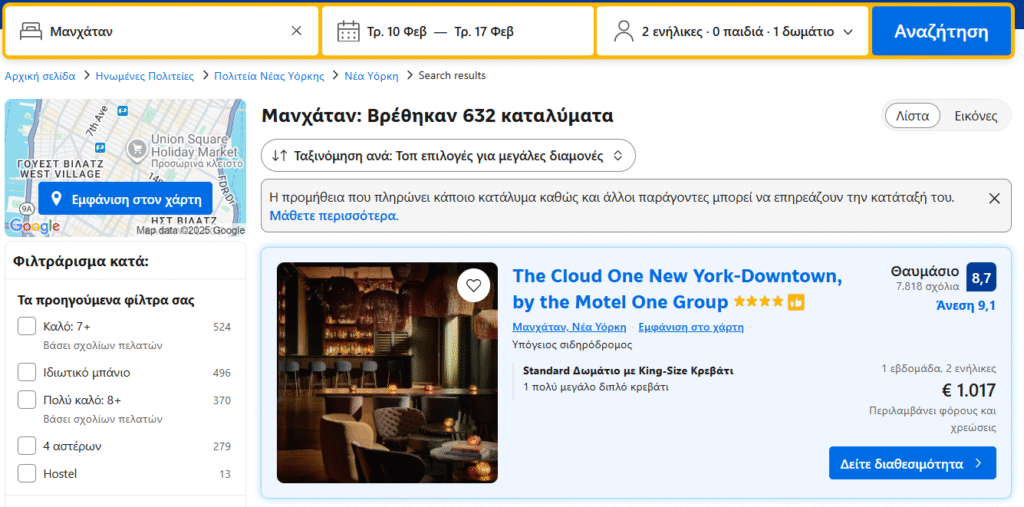Tick the Καλό: 7+ filter checkbox
This screenshot has width=1024, height=507.
click(x=27, y=326)
